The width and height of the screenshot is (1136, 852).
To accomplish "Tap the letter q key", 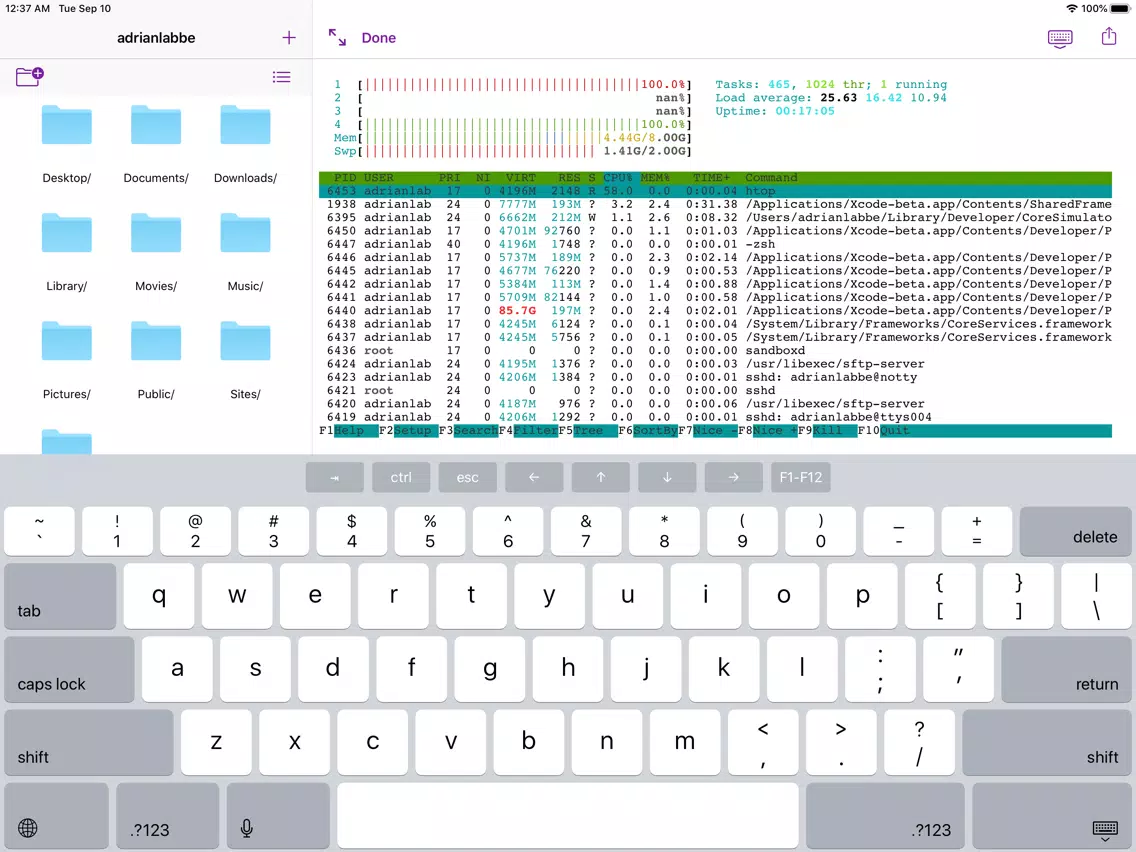I will [159, 597].
